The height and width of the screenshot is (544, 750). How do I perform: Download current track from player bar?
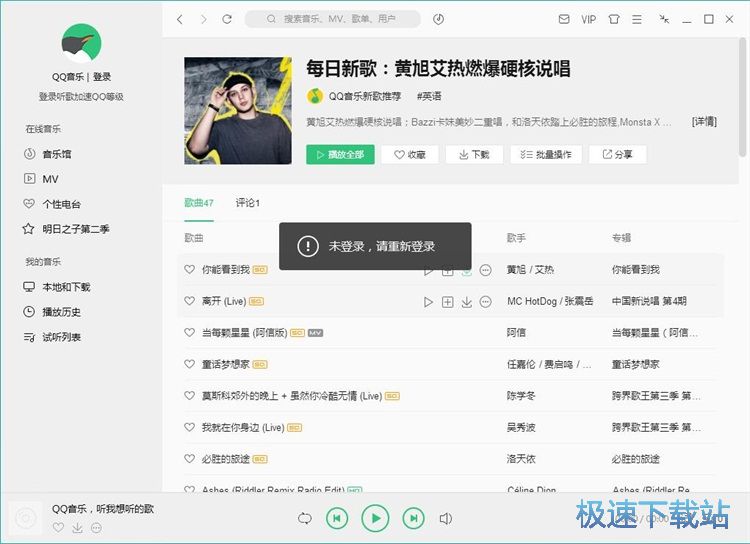77,528
